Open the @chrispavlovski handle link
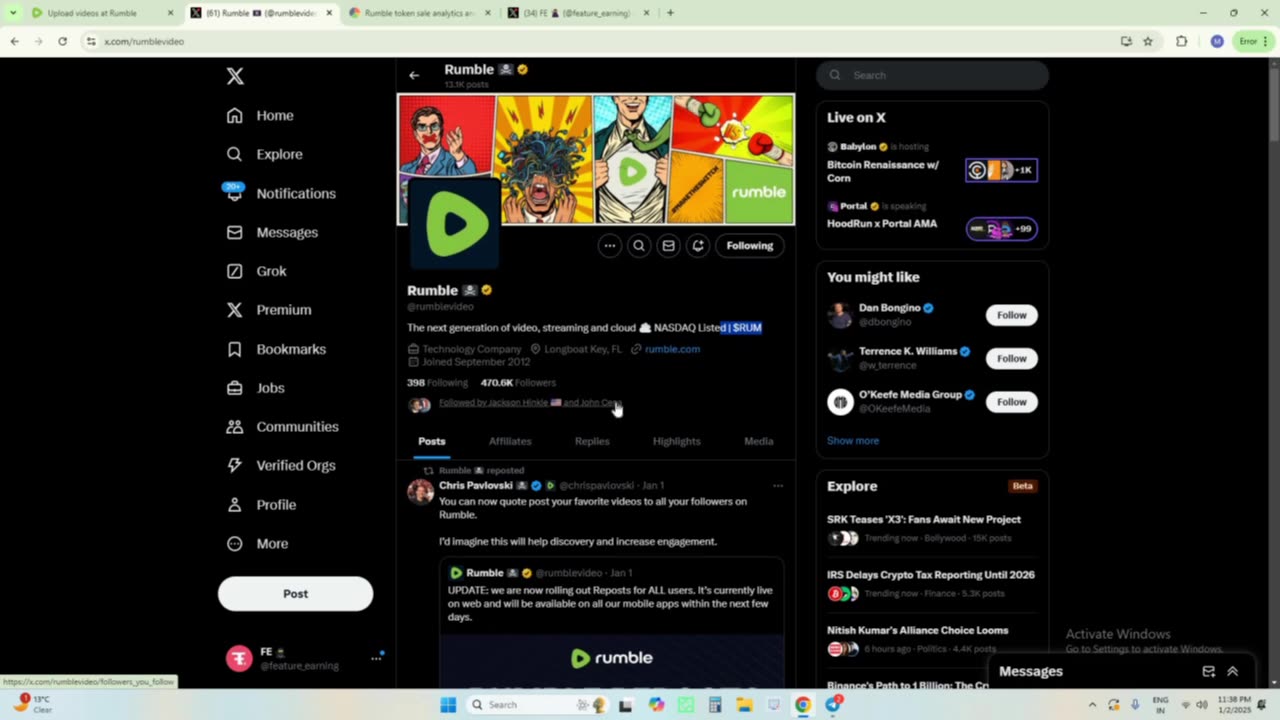Screen dimensions: 1280x720 597,486
